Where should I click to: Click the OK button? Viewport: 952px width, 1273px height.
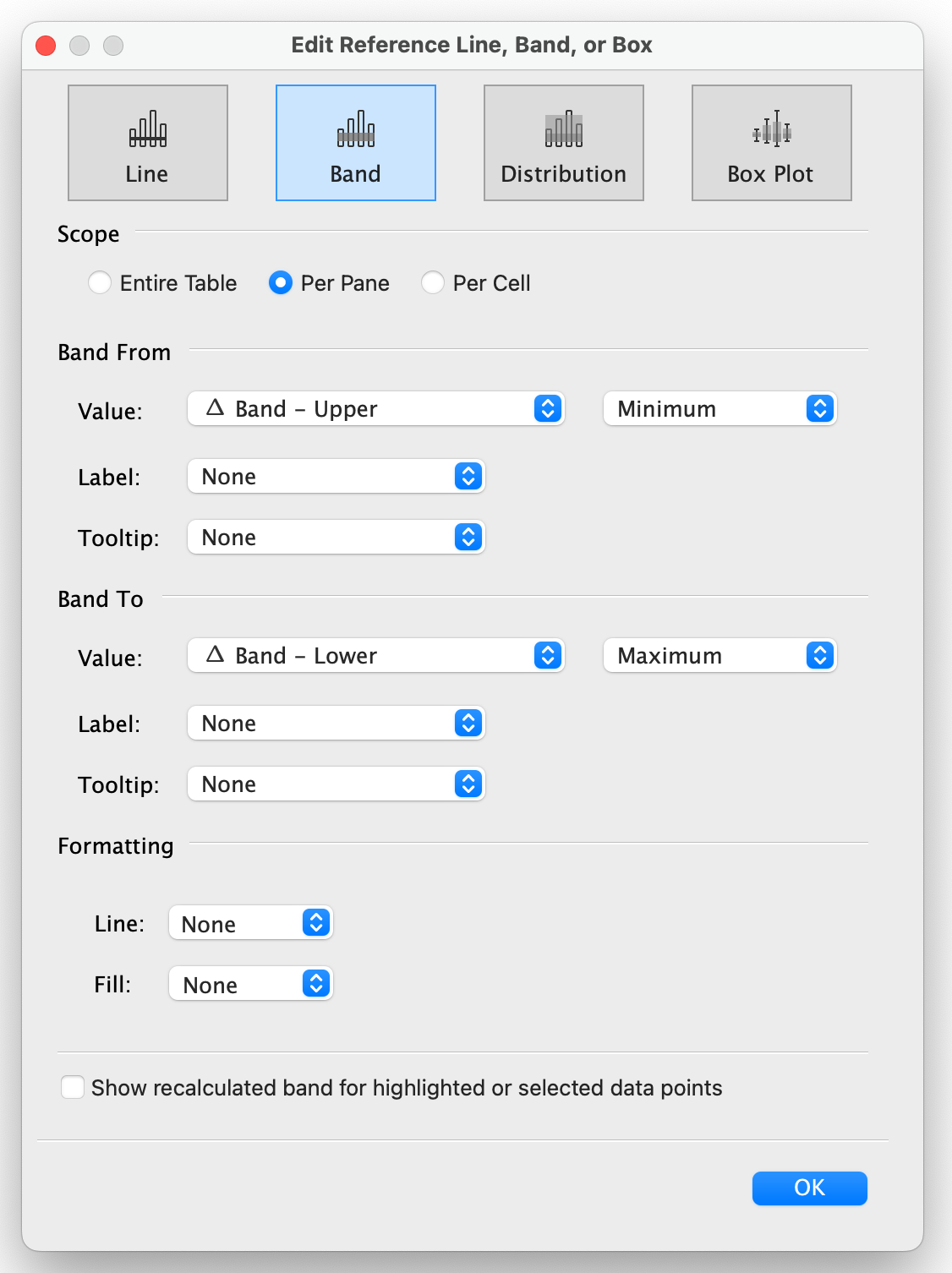(x=809, y=1188)
